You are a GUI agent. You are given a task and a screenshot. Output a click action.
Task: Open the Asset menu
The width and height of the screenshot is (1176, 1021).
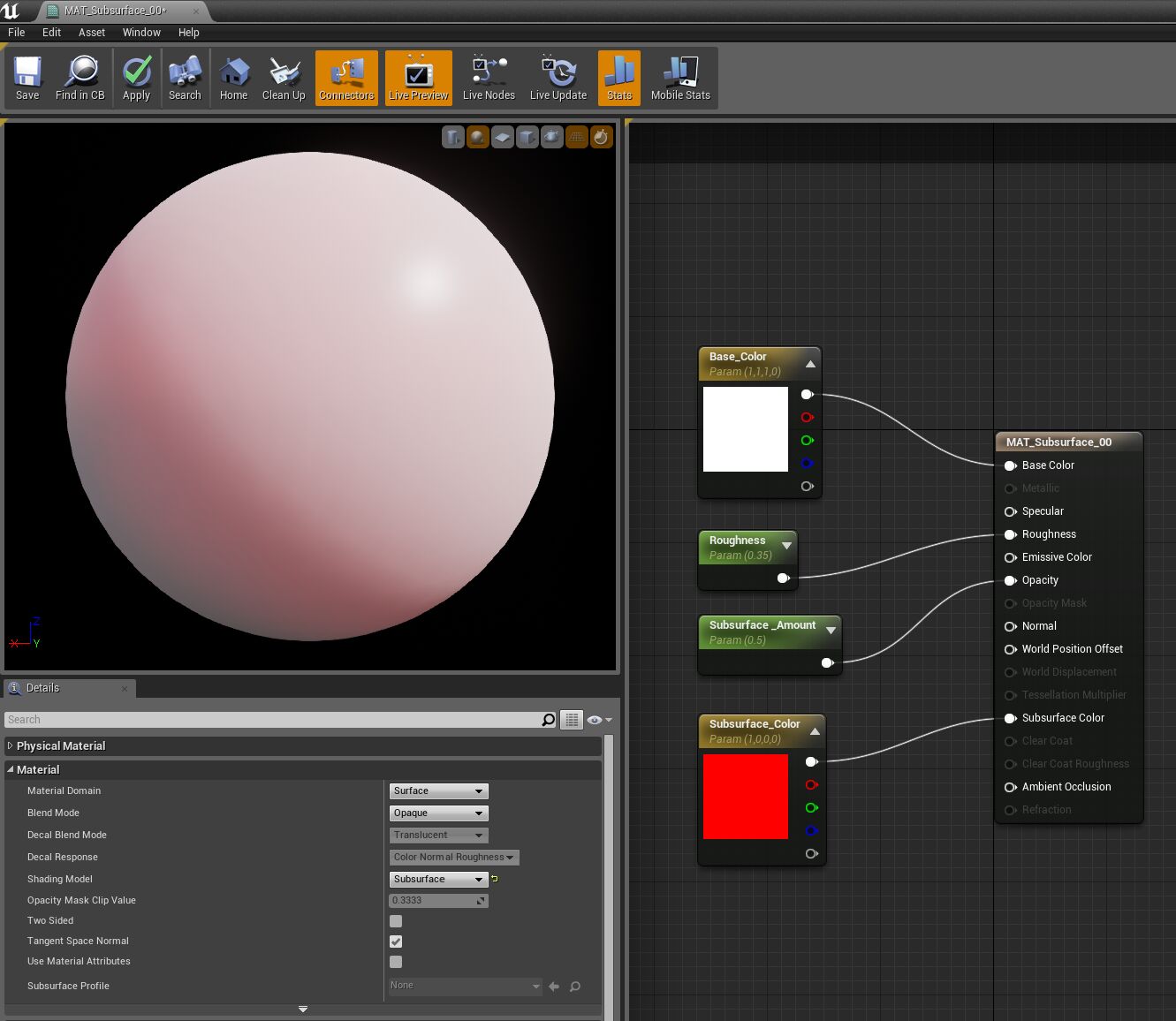click(x=92, y=33)
